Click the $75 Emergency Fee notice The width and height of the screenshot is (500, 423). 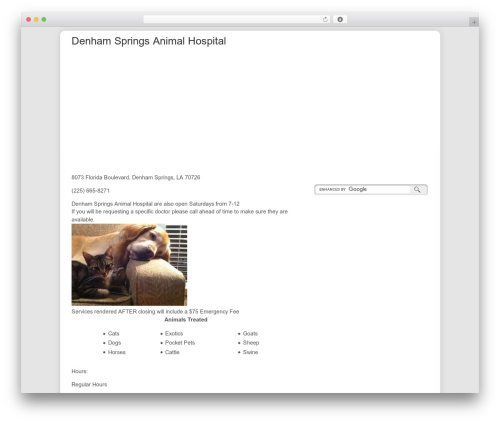(155, 312)
